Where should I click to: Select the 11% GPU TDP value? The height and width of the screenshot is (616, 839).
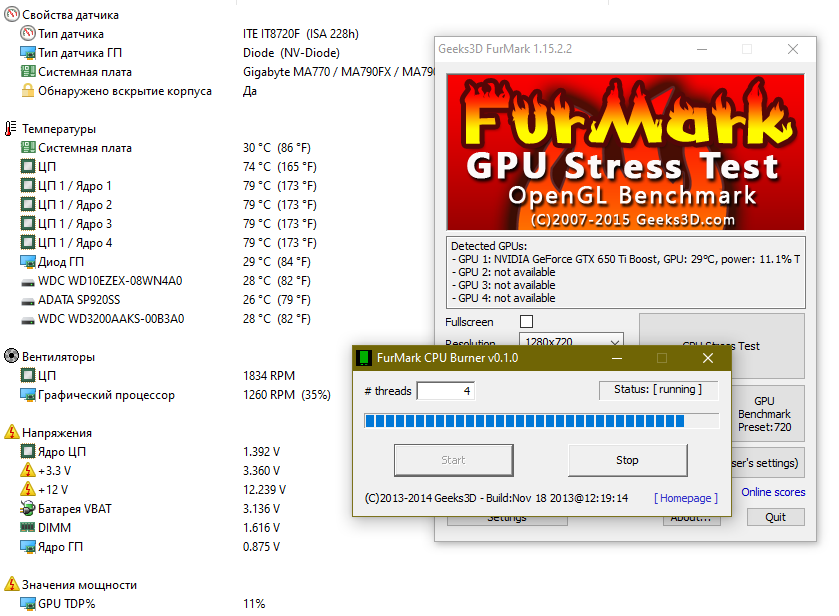tap(254, 604)
